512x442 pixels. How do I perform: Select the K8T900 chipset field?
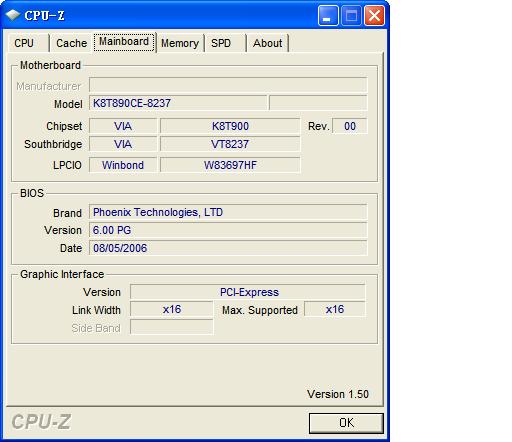pyautogui.click(x=230, y=126)
